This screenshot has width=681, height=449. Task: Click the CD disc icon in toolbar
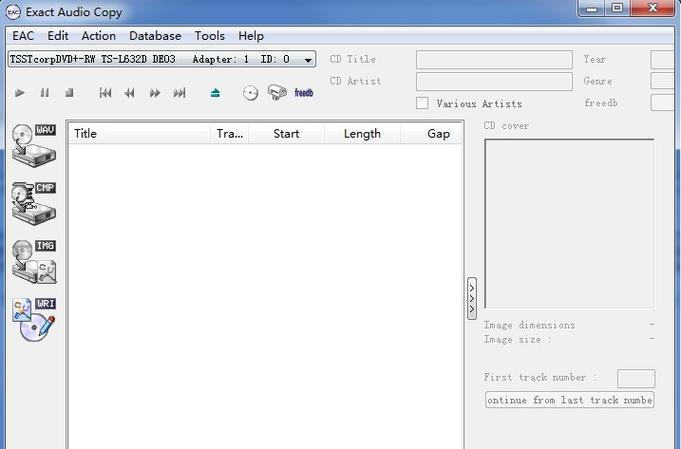point(250,93)
